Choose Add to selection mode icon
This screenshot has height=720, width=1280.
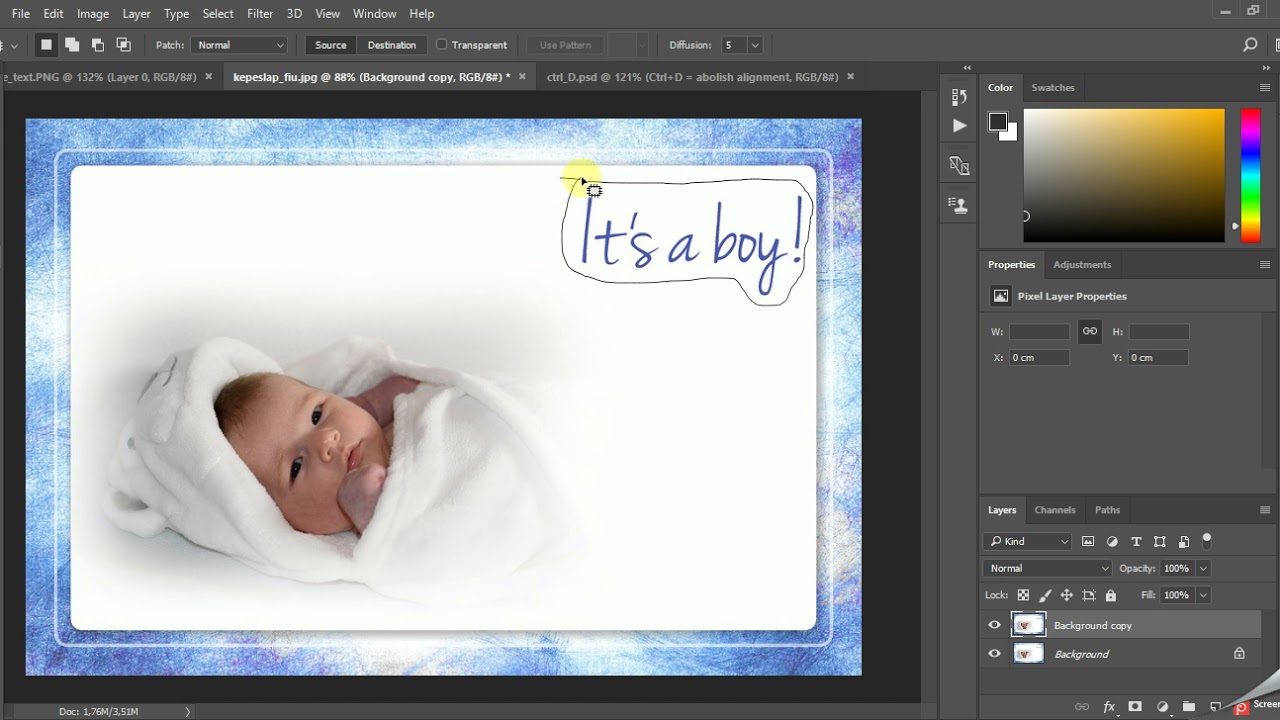(72, 45)
